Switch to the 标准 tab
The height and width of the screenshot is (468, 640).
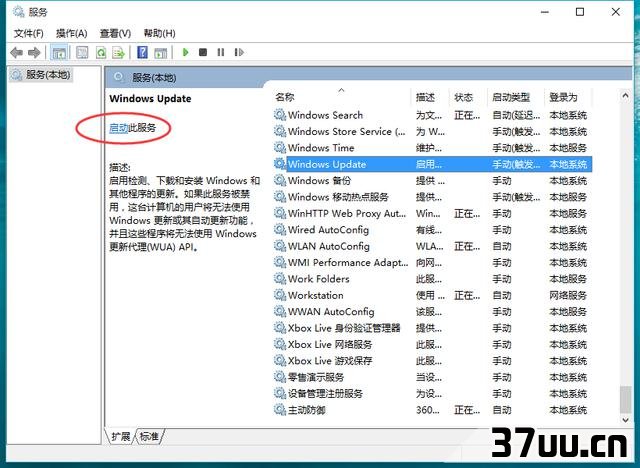[x=149, y=437]
